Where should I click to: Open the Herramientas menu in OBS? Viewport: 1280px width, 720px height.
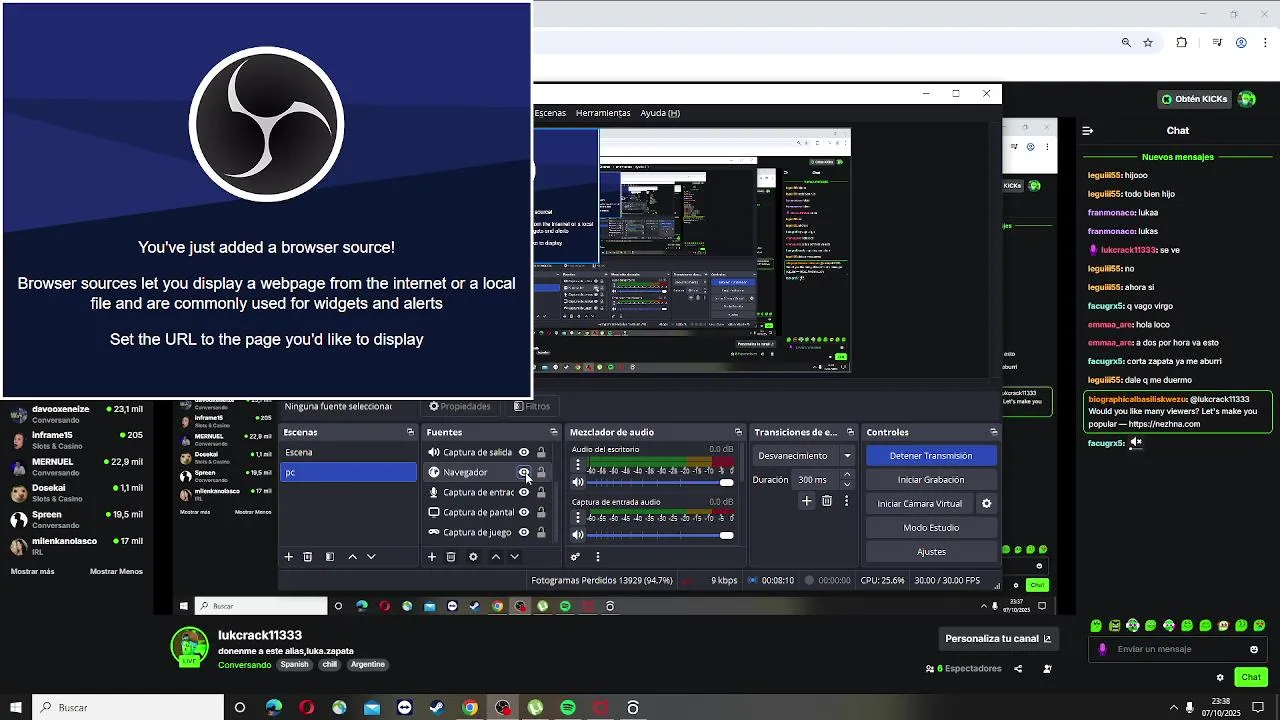(603, 113)
